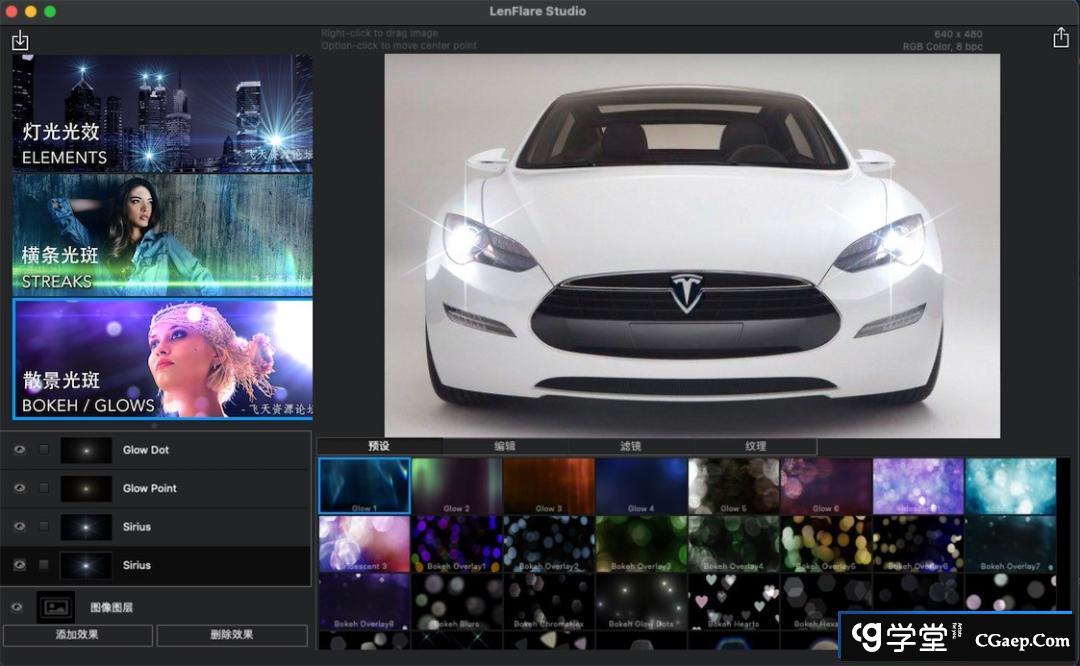The image size is (1080, 666).
Task: Select the Glow 5 preset thumbnail
Action: 733,486
